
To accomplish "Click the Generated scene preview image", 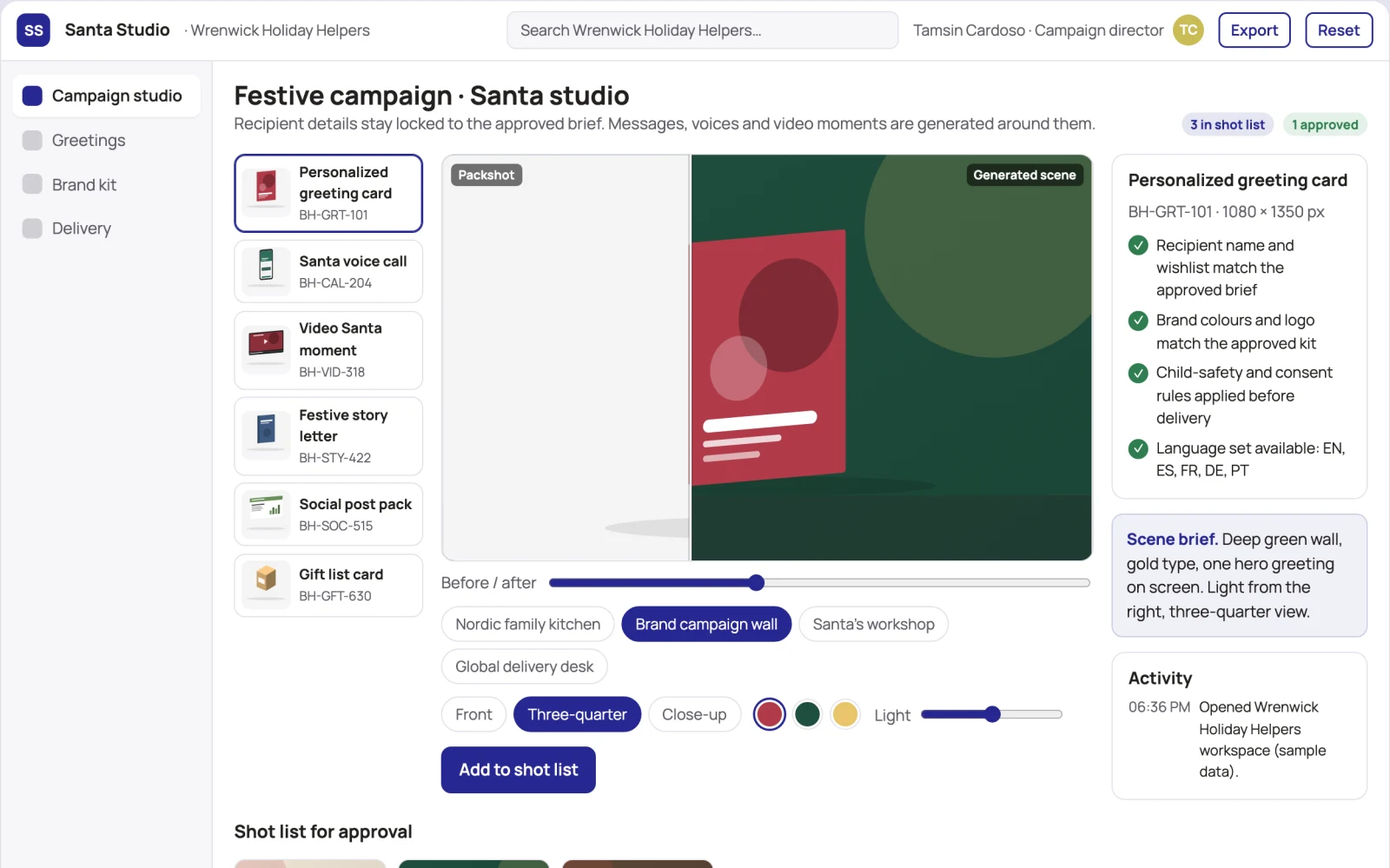I will [891, 358].
